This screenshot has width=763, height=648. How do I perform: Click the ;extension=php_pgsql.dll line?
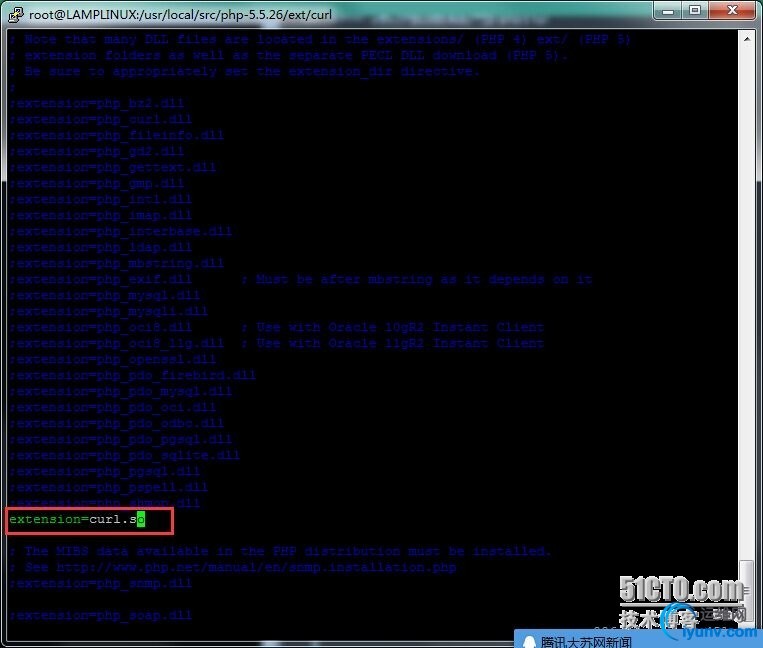tap(105, 471)
